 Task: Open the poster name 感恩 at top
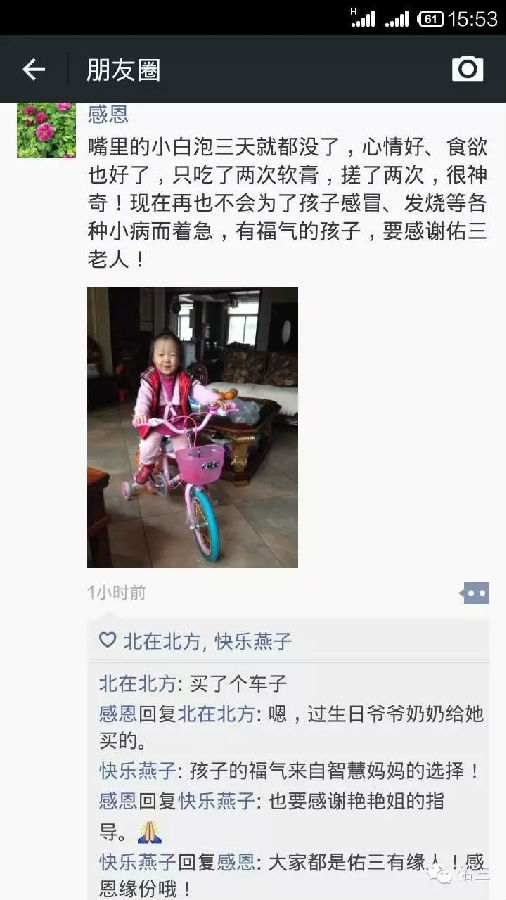point(108,114)
